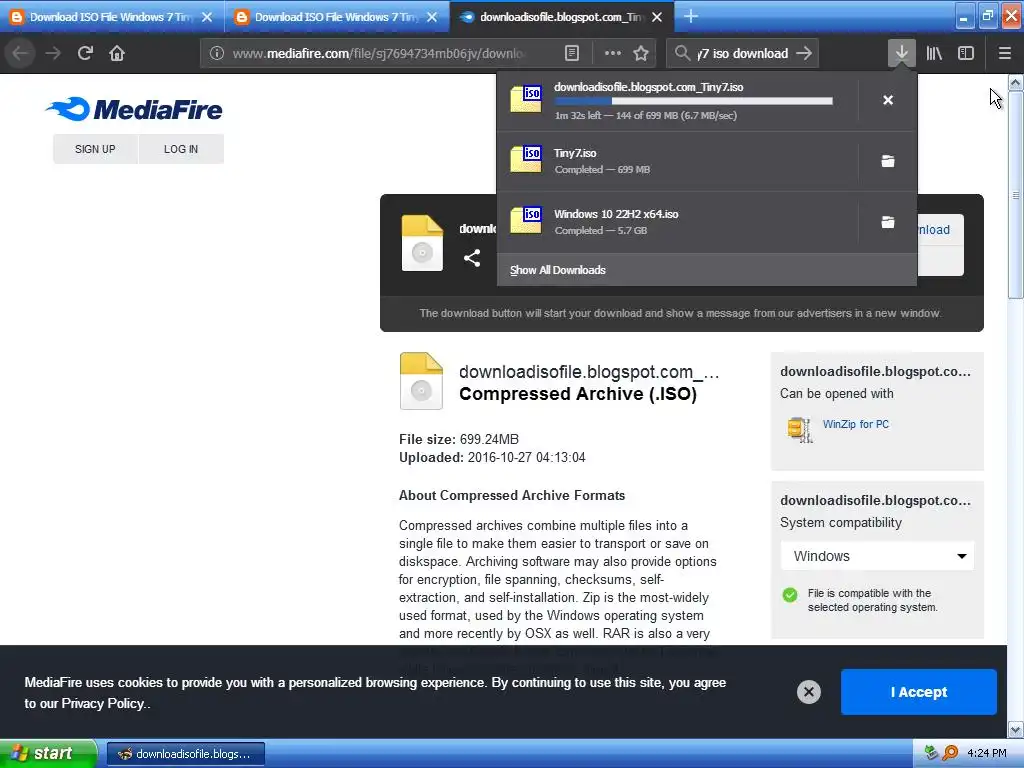Click the WinZip application icon
The height and width of the screenshot is (768, 1024).
pos(800,429)
